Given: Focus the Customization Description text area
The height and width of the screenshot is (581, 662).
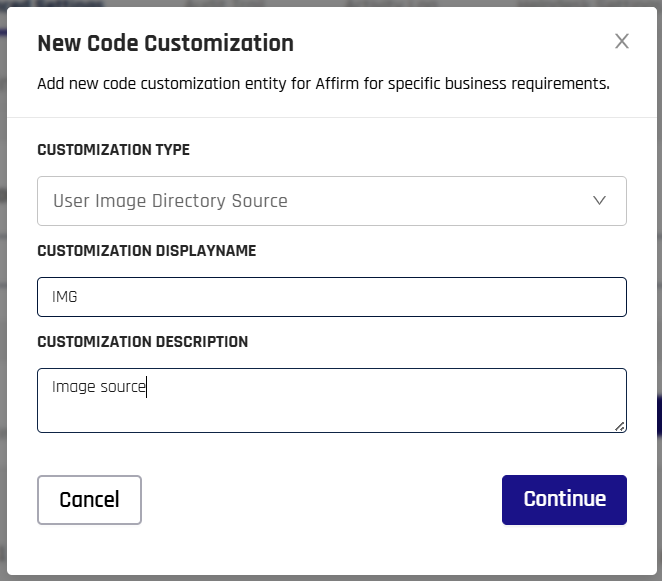Looking at the screenshot, I should [x=331, y=410].
